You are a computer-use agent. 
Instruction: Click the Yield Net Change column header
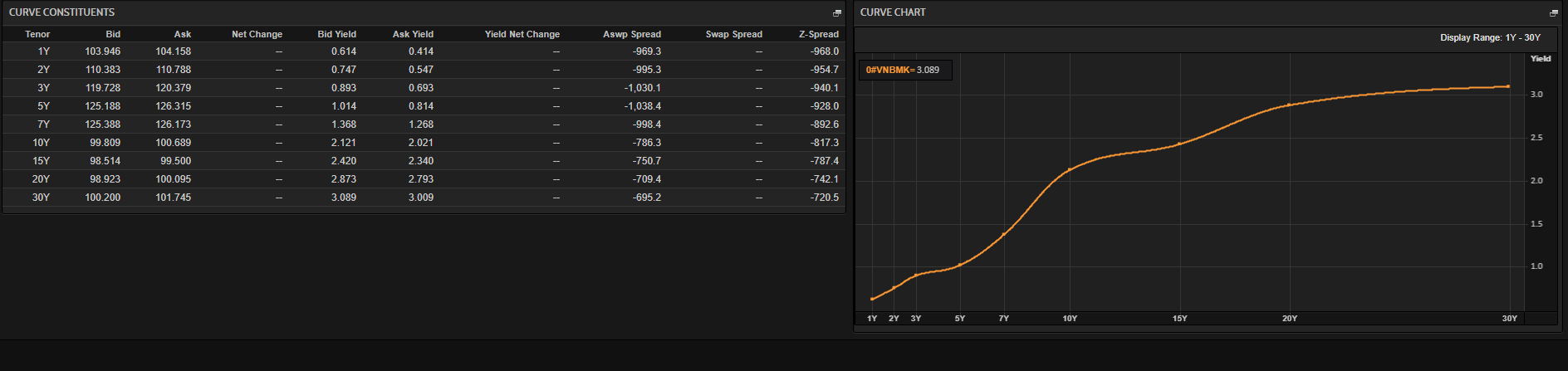(x=522, y=34)
